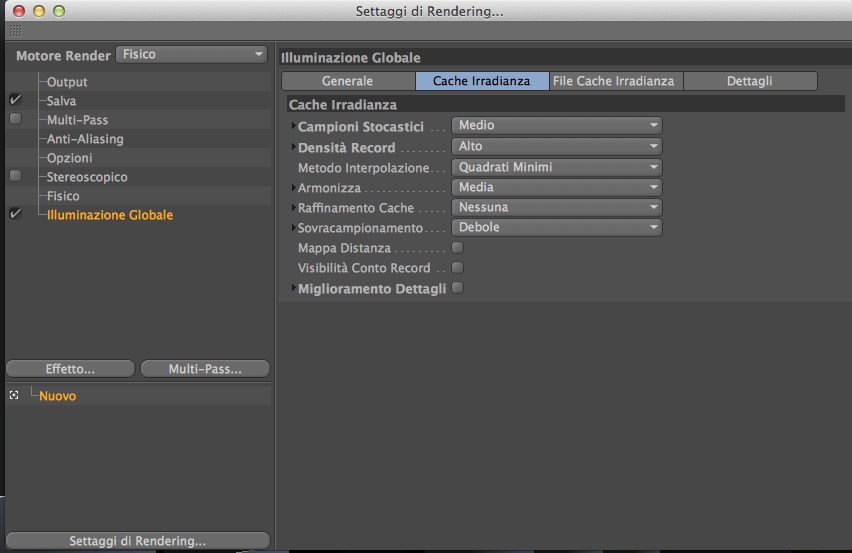Expand the Raffinamento Cache disclosure triangle

(293, 208)
